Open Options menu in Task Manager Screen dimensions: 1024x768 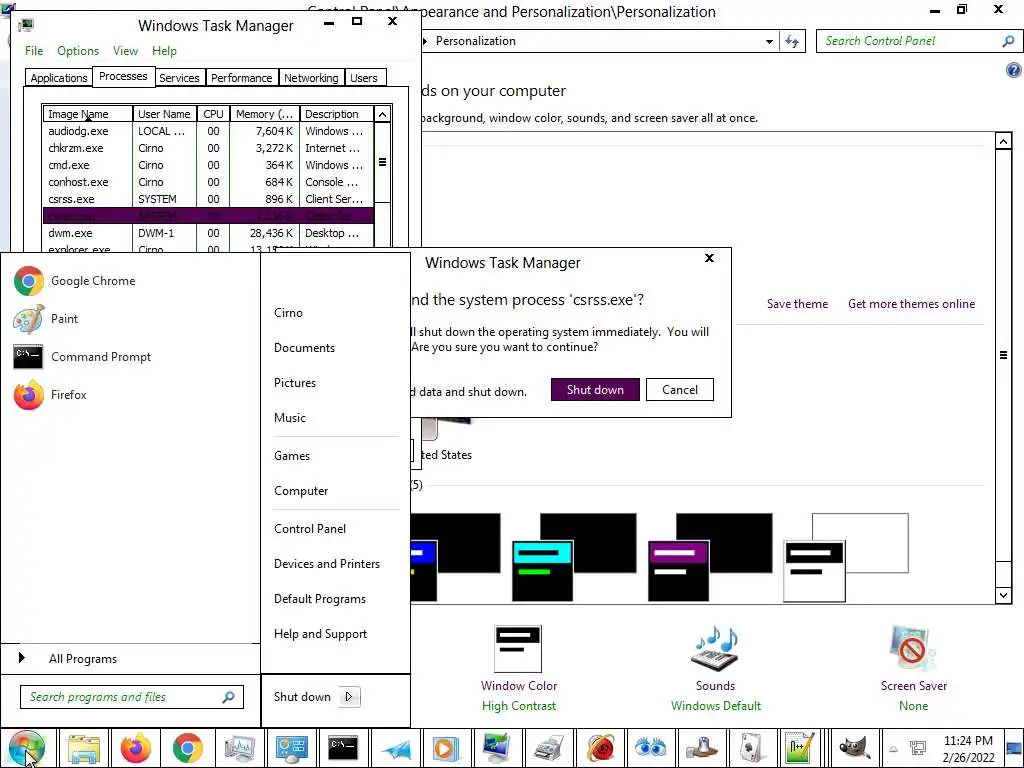[x=78, y=51]
